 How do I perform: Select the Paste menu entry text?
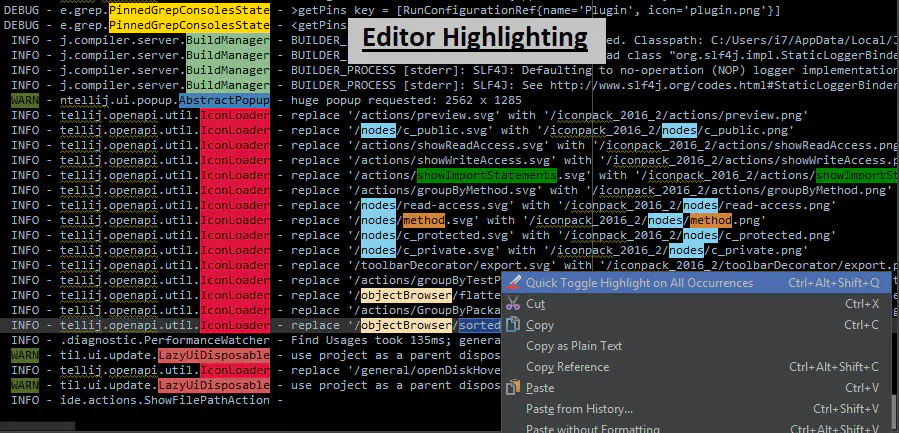(x=540, y=388)
